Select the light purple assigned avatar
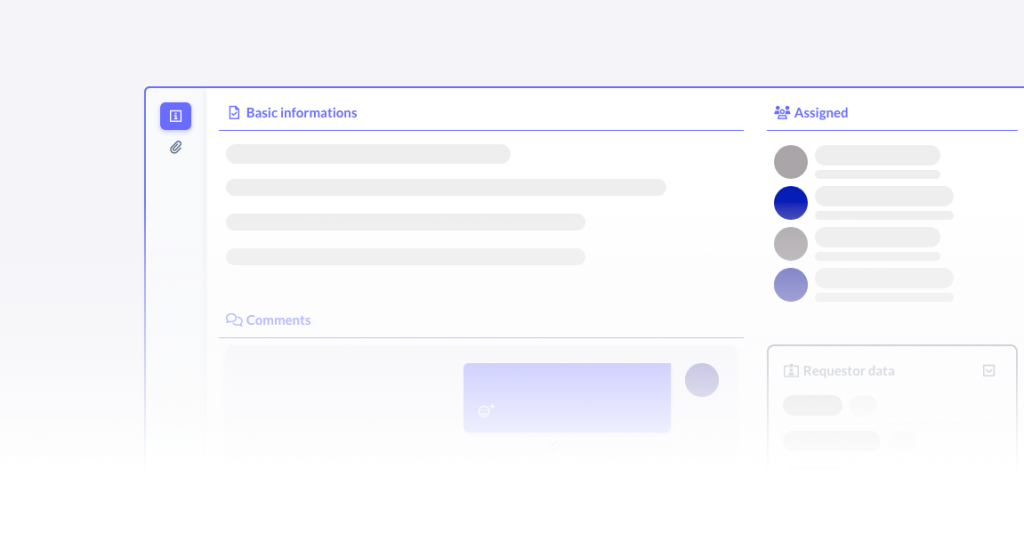This screenshot has height=542, width=1024. [x=791, y=285]
